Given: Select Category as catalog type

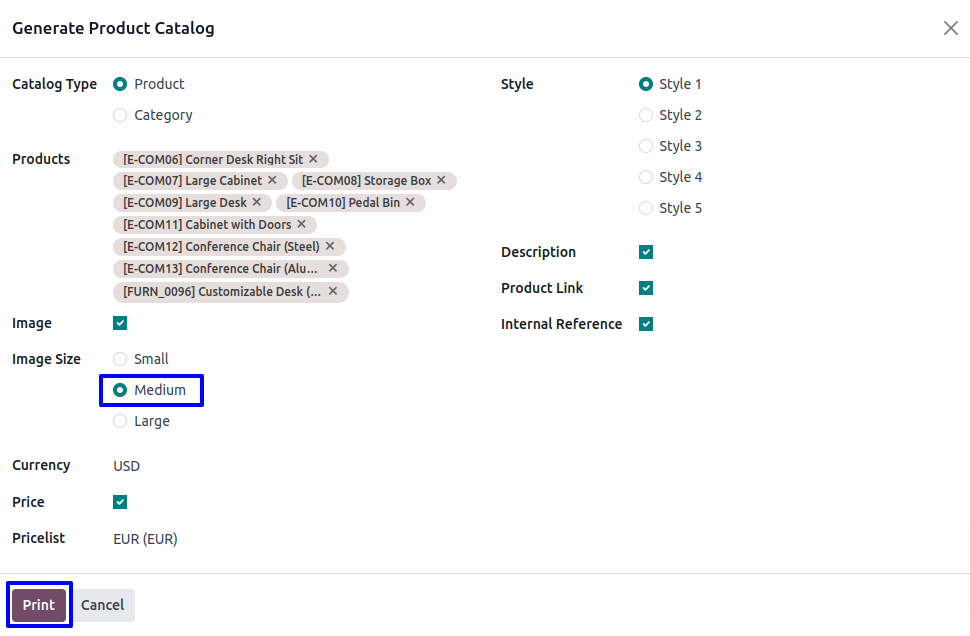Looking at the screenshot, I should [120, 115].
